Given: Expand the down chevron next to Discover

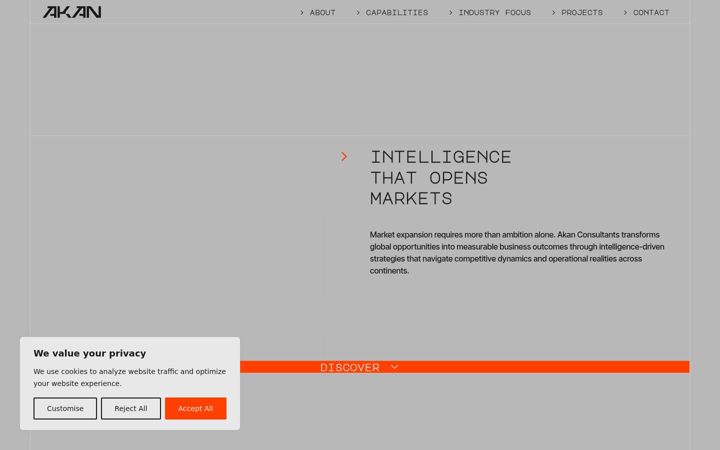Looking at the screenshot, I should (x=394, y=367).
